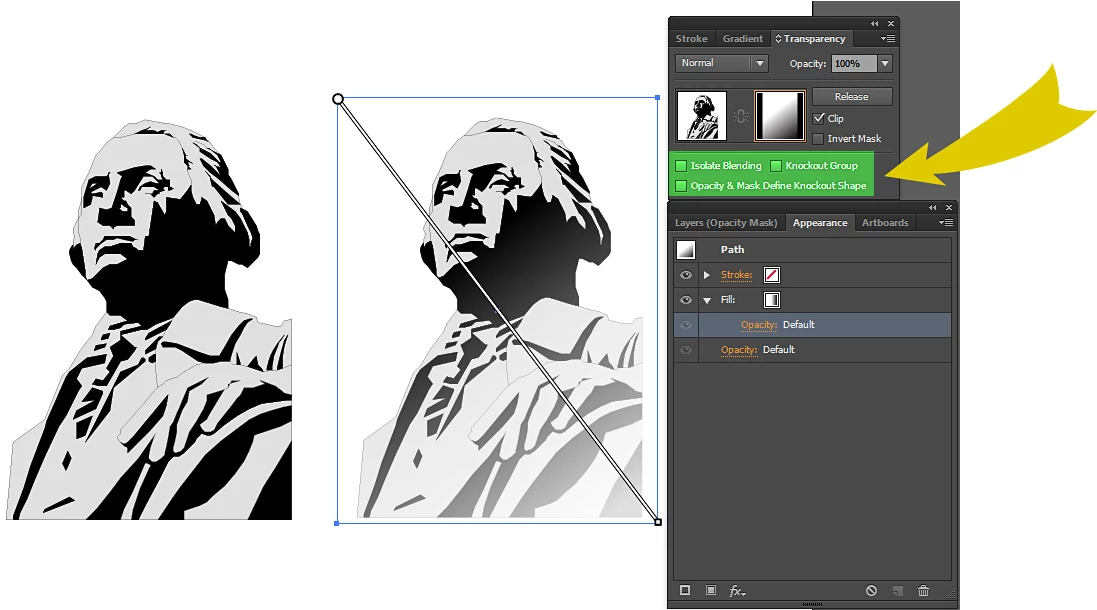This screenshot has height=610, width=1097.
Task: Enable the Isolate Blending checkbox
Action: 681,166
